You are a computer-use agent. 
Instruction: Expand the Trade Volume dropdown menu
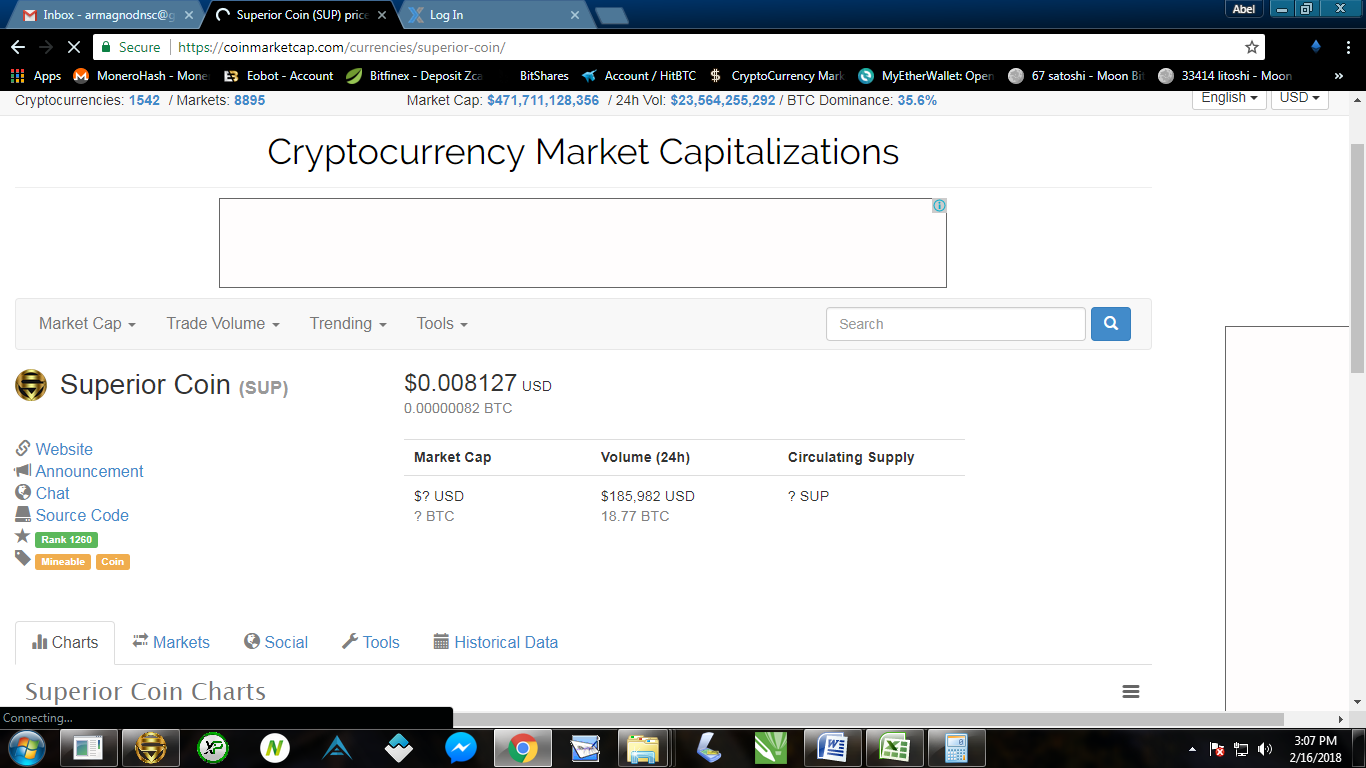coord(223,324)
